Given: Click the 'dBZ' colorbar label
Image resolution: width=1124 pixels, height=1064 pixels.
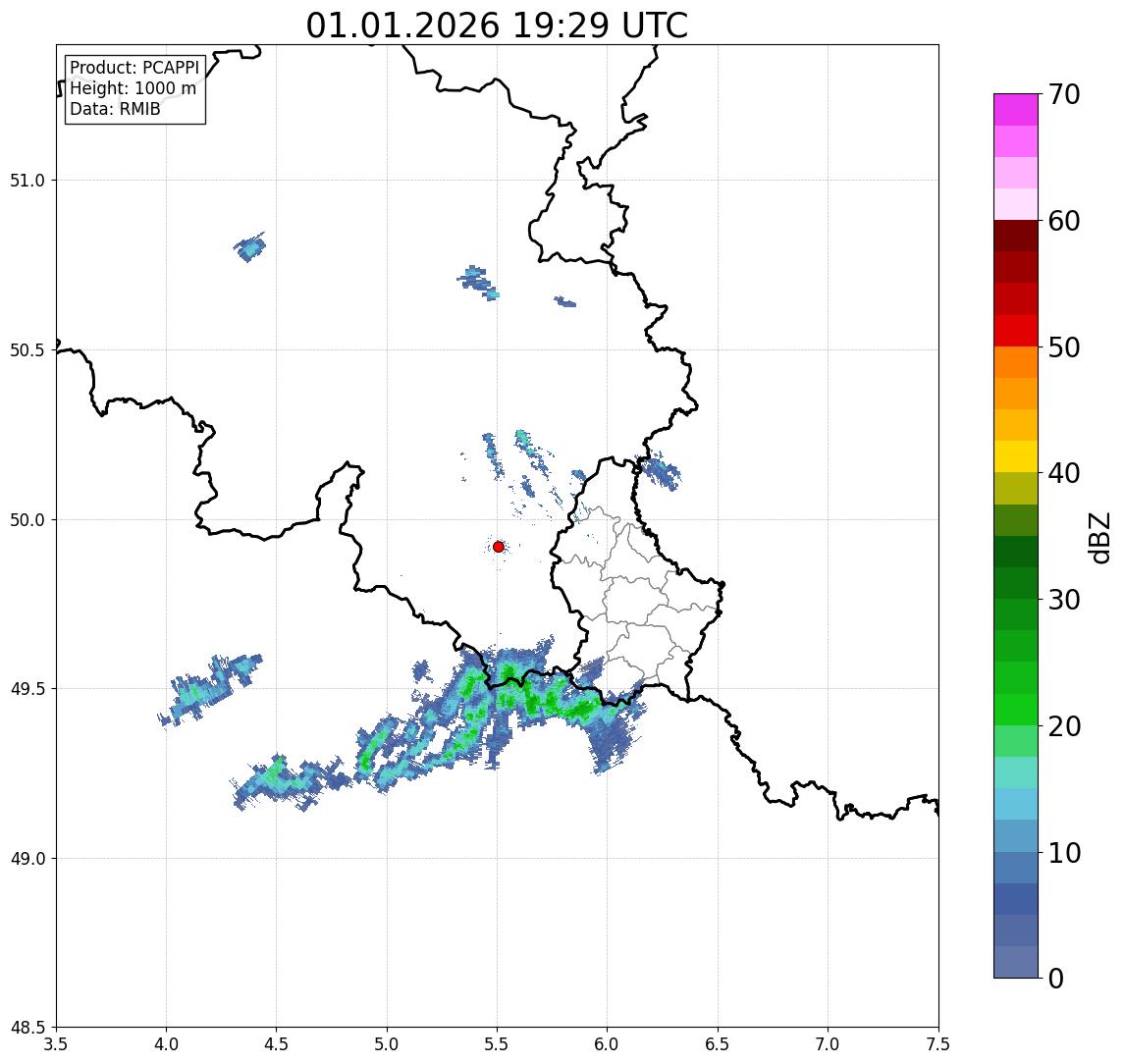Looking at the screenshot, I should 1098,538.
